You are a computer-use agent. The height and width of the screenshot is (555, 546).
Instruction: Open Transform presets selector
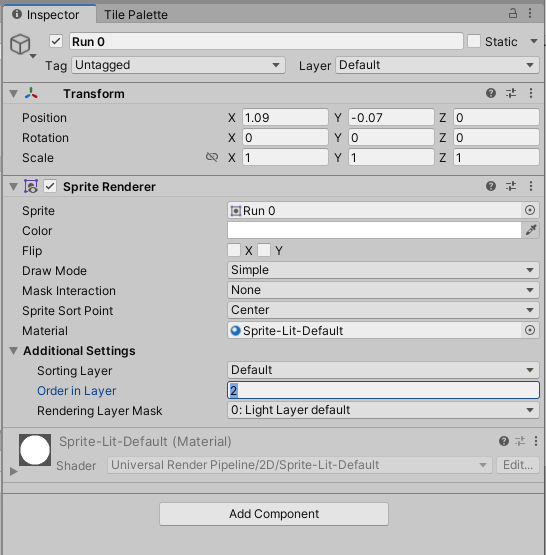tap(511, 93)
